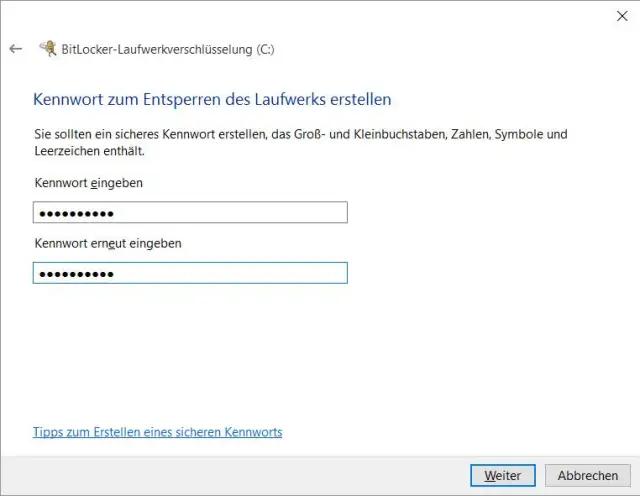Open "Tipps zum Erstellen eines sicheren Kennworts" link
This screenshot has width=640, height=496.
point(157,432)
